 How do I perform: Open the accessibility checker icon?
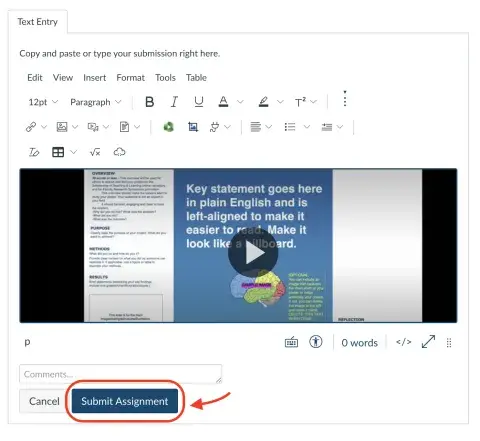tap(316, 342)
